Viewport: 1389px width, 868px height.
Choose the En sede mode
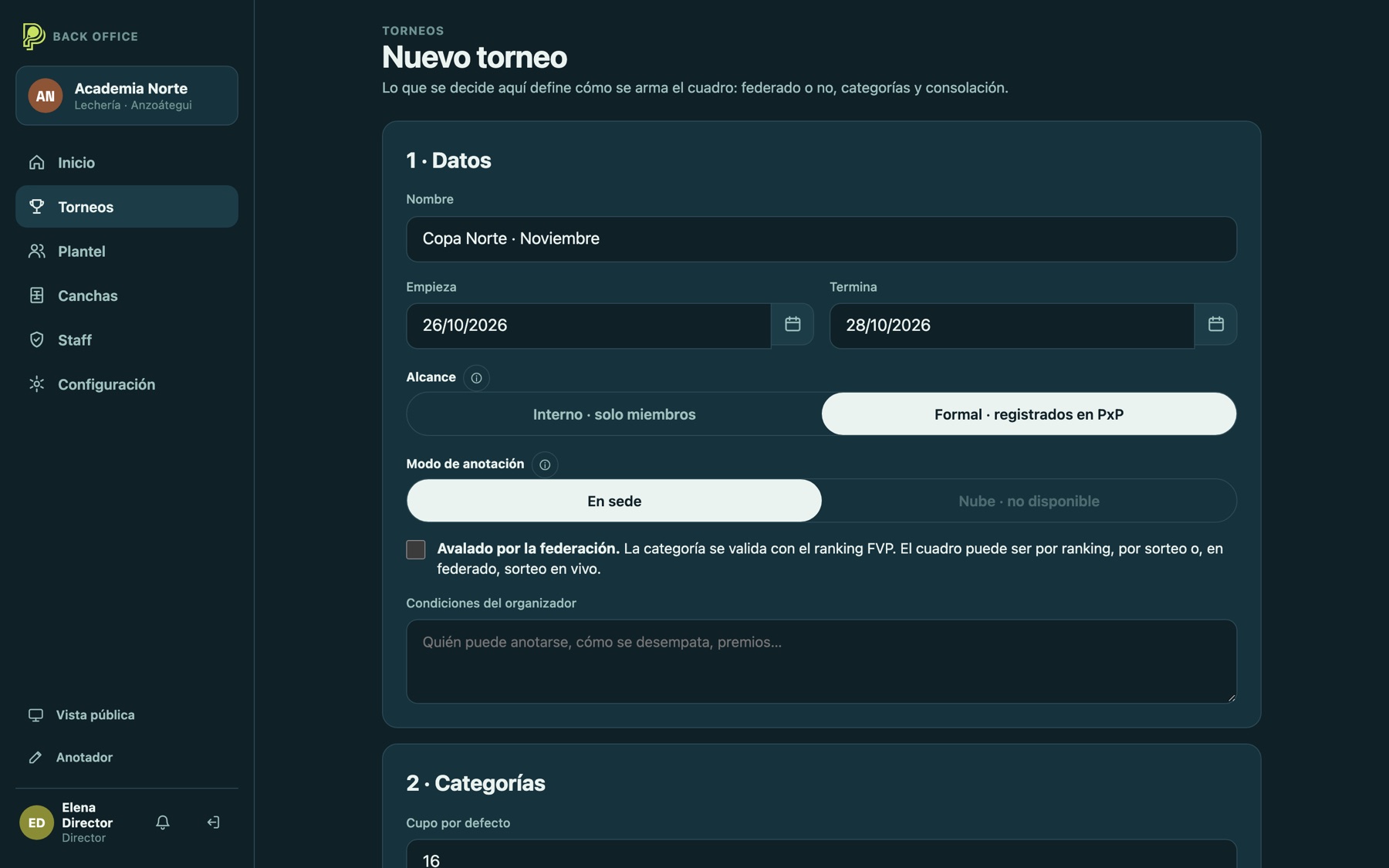coord(614,501)
